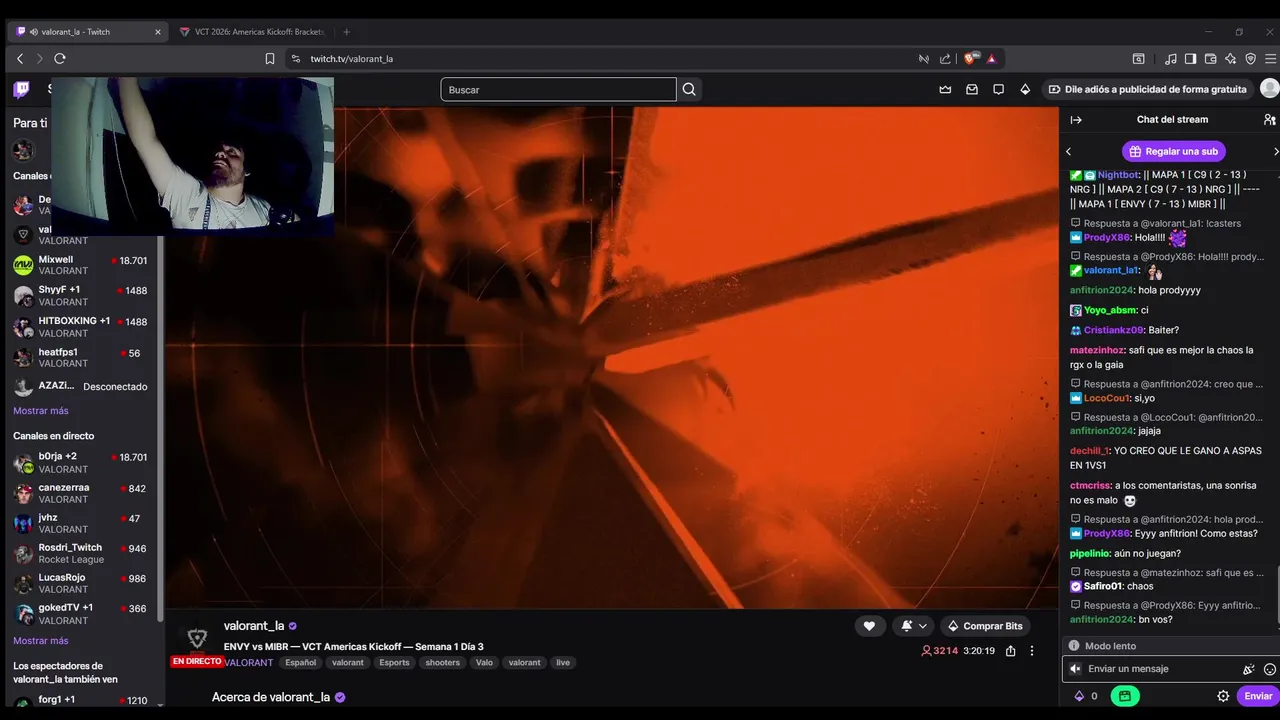Viewport: 1280px width, 720px height.
Task: Send the chat message with 'Enviar'
Action: 1258,696
